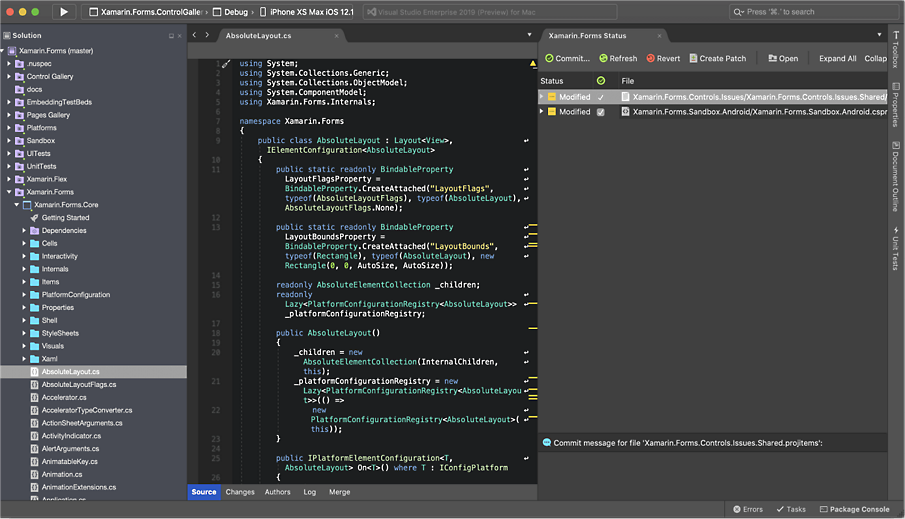The image size is (905, 519).
Task: Collapse the Xamarin.Forms.Core project node
Action: (x=17, y=204)
